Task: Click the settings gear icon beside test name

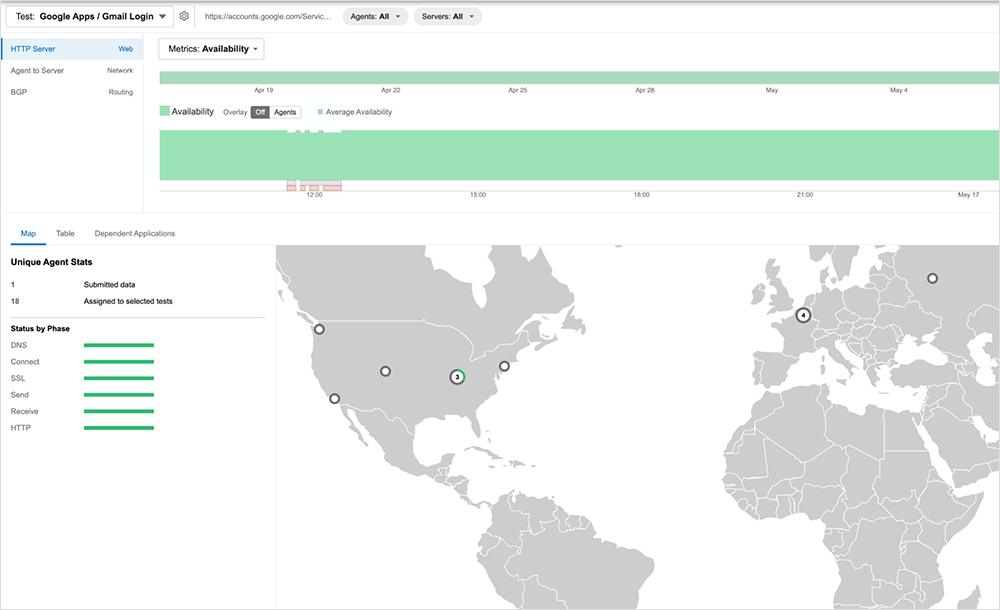Action: 184,16
